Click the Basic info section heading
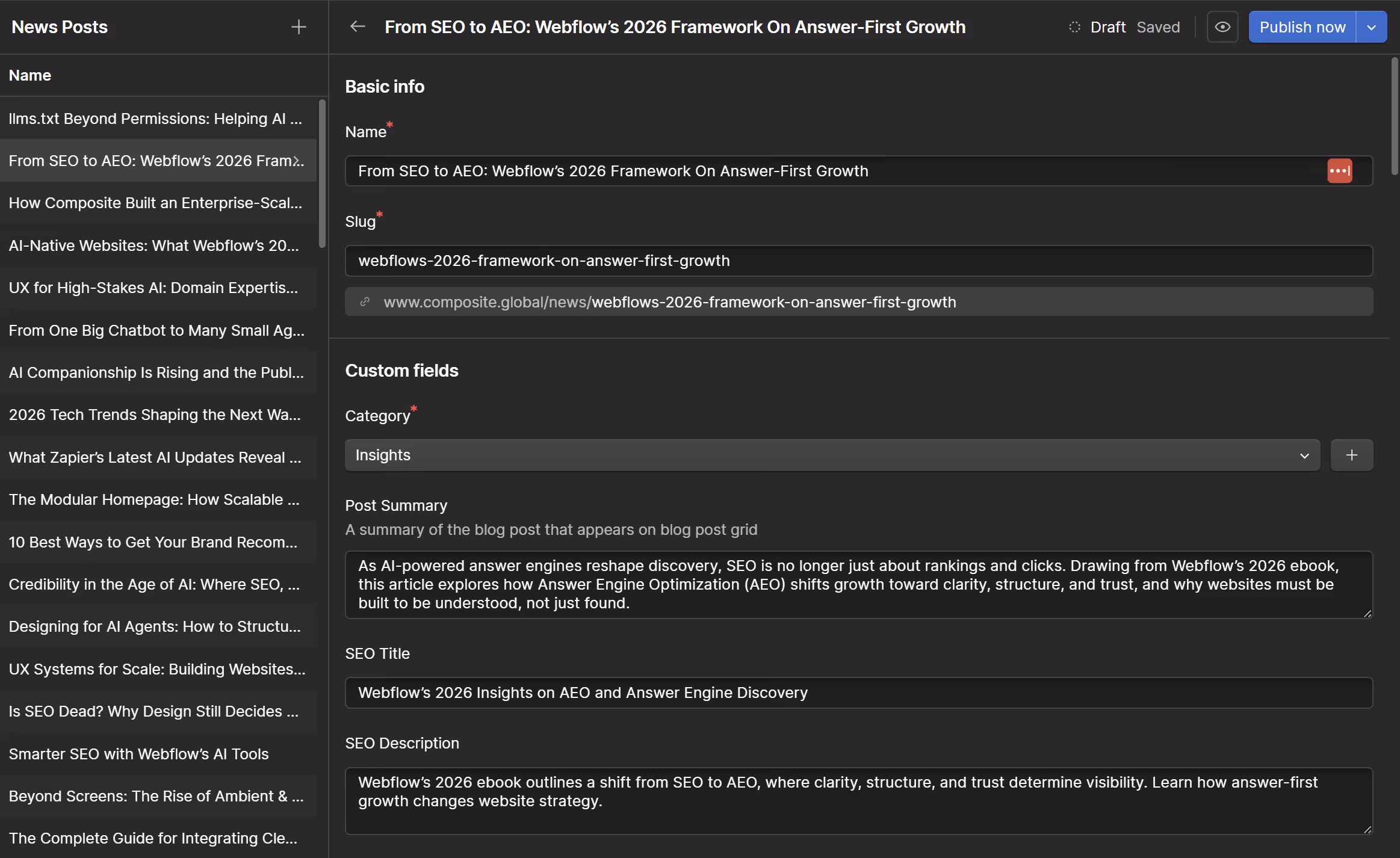Viewport: 1400px width, 858px height. (385, 87)
